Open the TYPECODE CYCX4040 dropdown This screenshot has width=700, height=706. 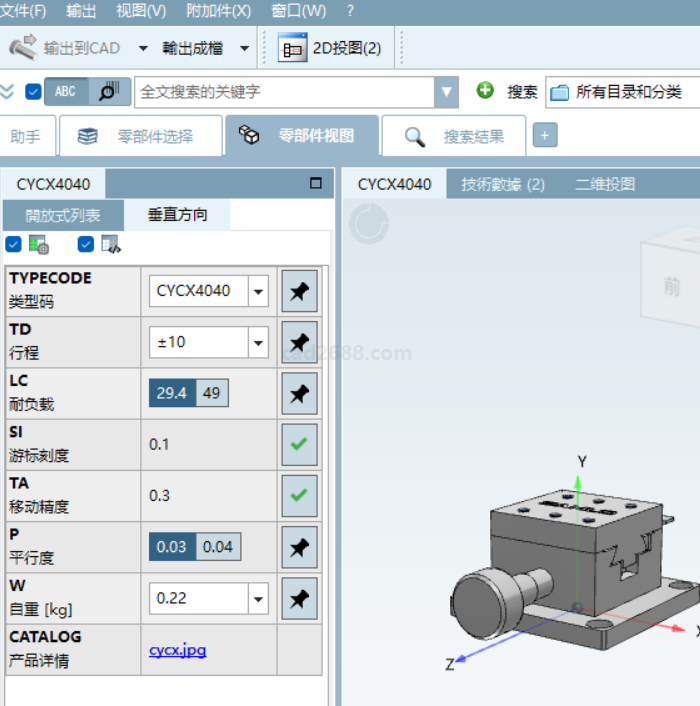(x=259, y=291)
